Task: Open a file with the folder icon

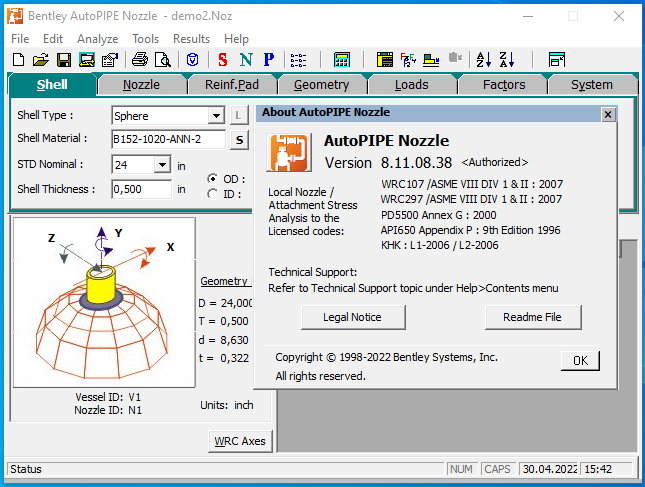Action: pos(41,60)
